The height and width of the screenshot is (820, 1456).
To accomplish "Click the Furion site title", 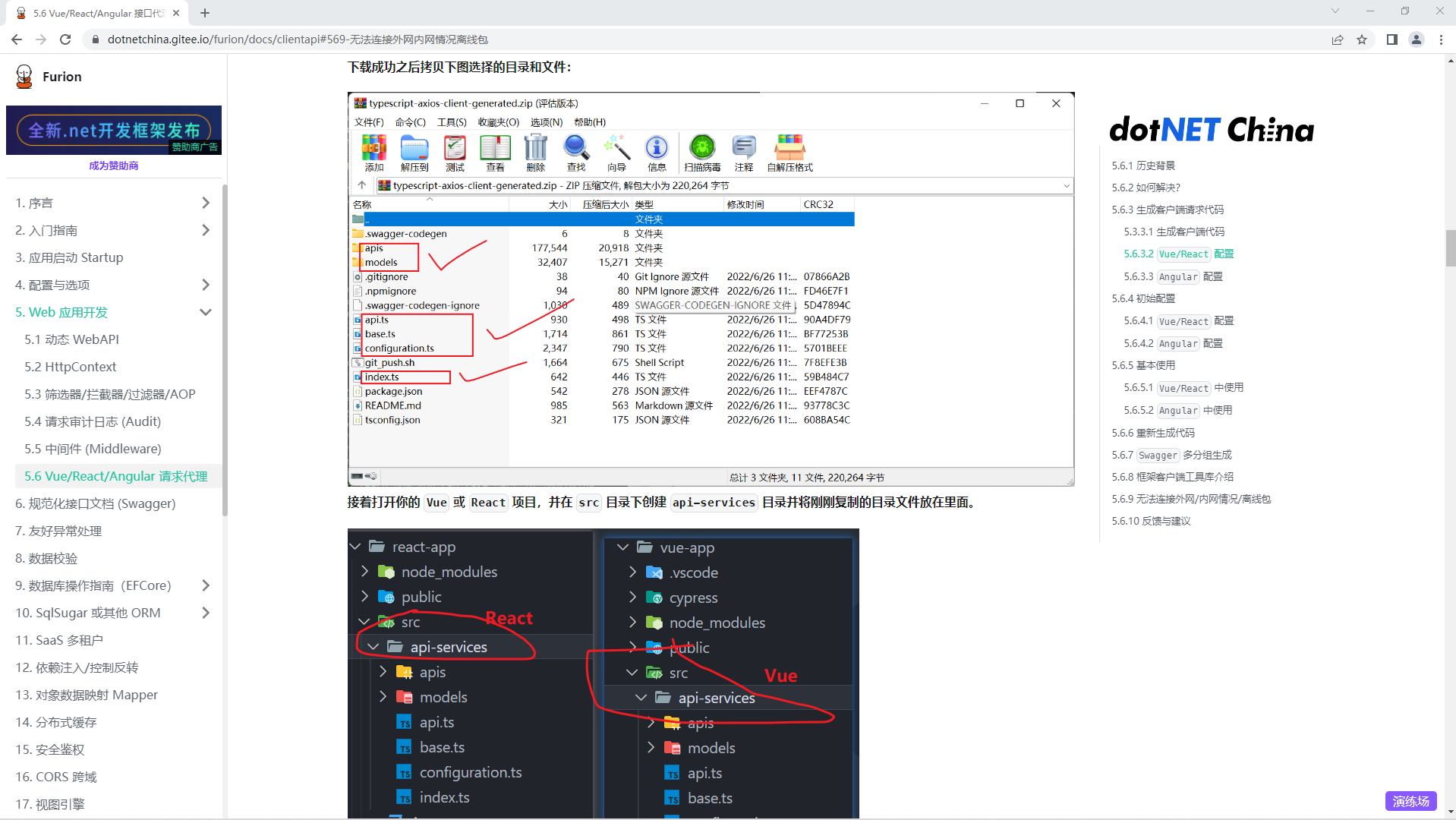I will coord(62,77).
